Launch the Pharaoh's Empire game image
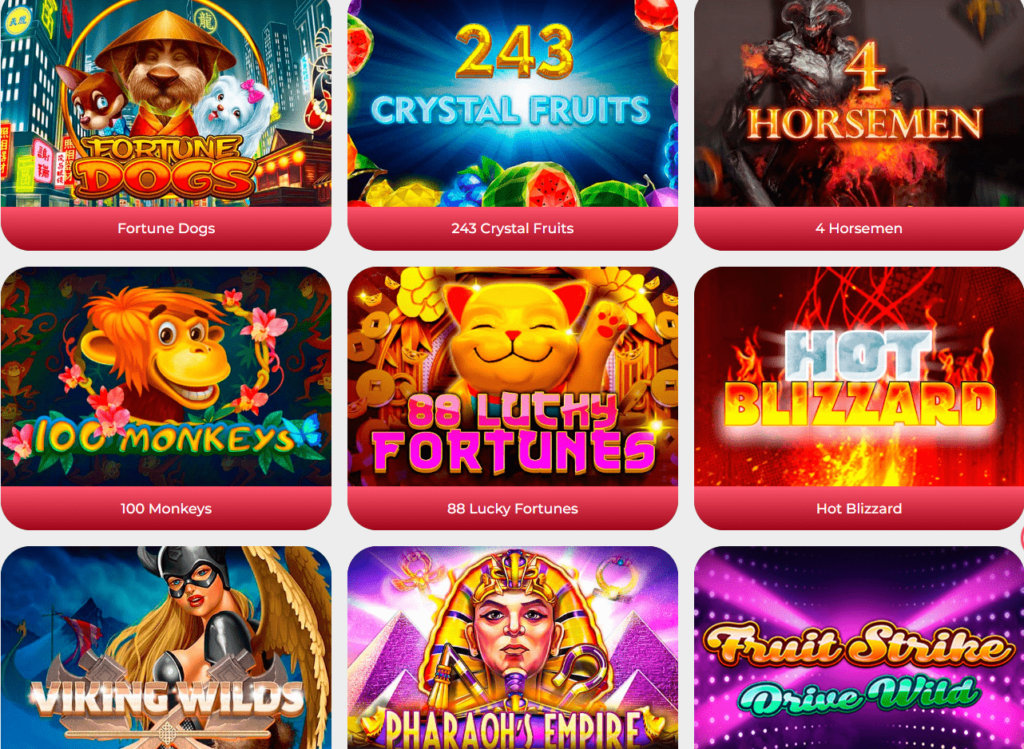 [x=513, y=648]
